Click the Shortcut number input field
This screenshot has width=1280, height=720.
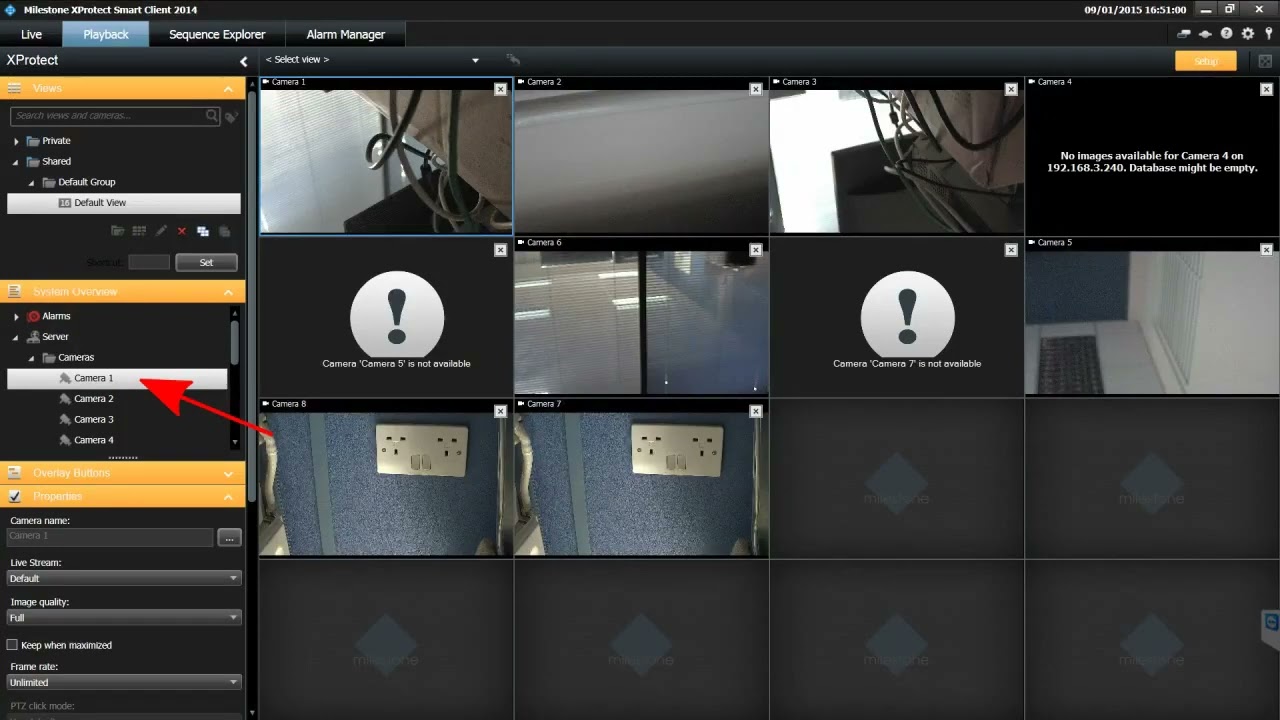149,262
